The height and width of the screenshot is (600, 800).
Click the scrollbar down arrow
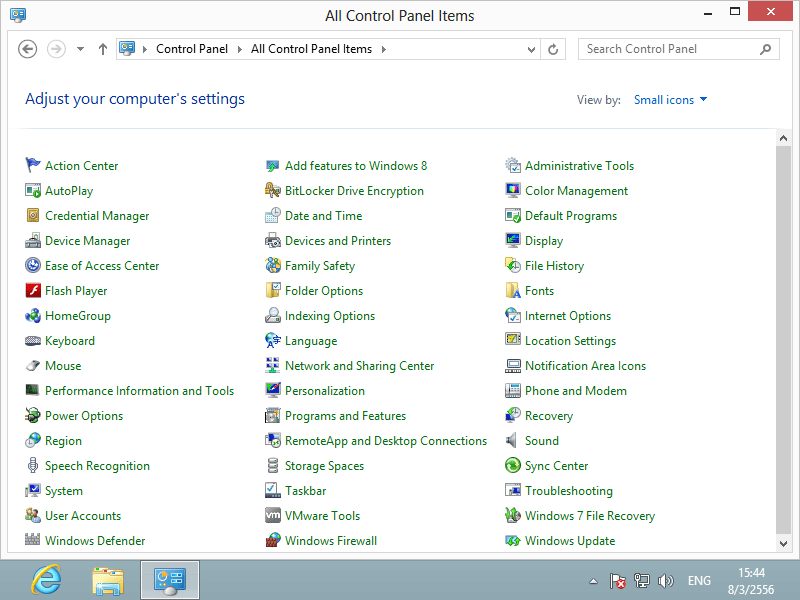783,544
